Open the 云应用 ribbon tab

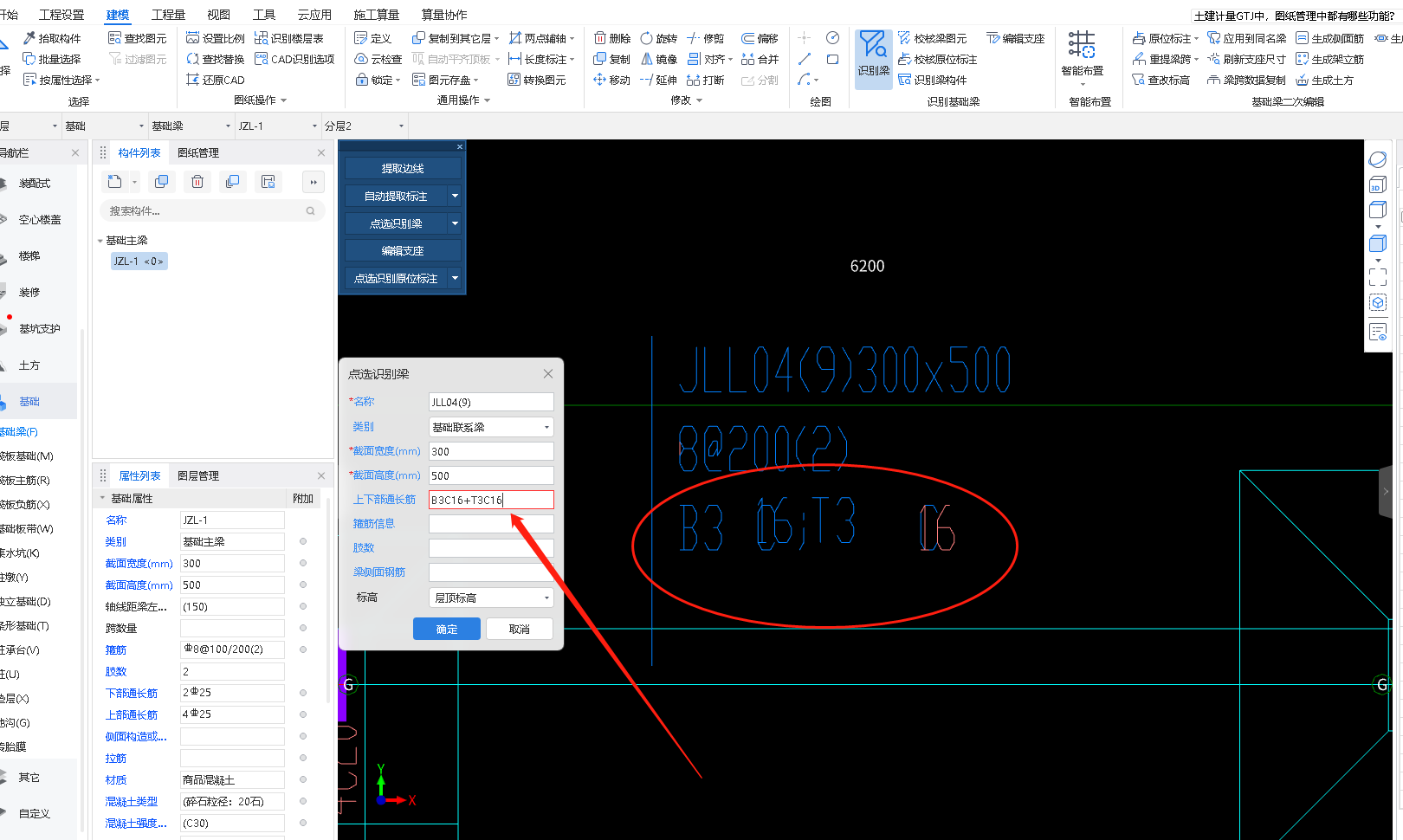point(314,14)
